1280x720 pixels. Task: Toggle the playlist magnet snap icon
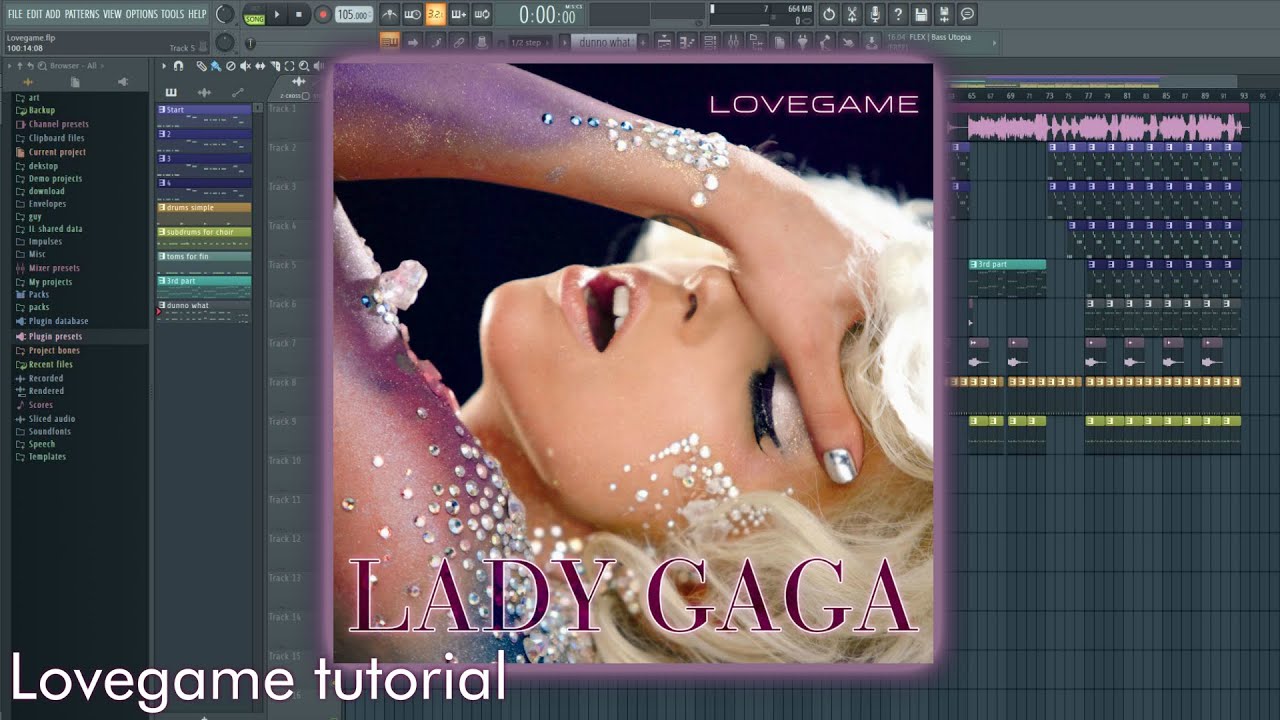(x=178, y=66)
